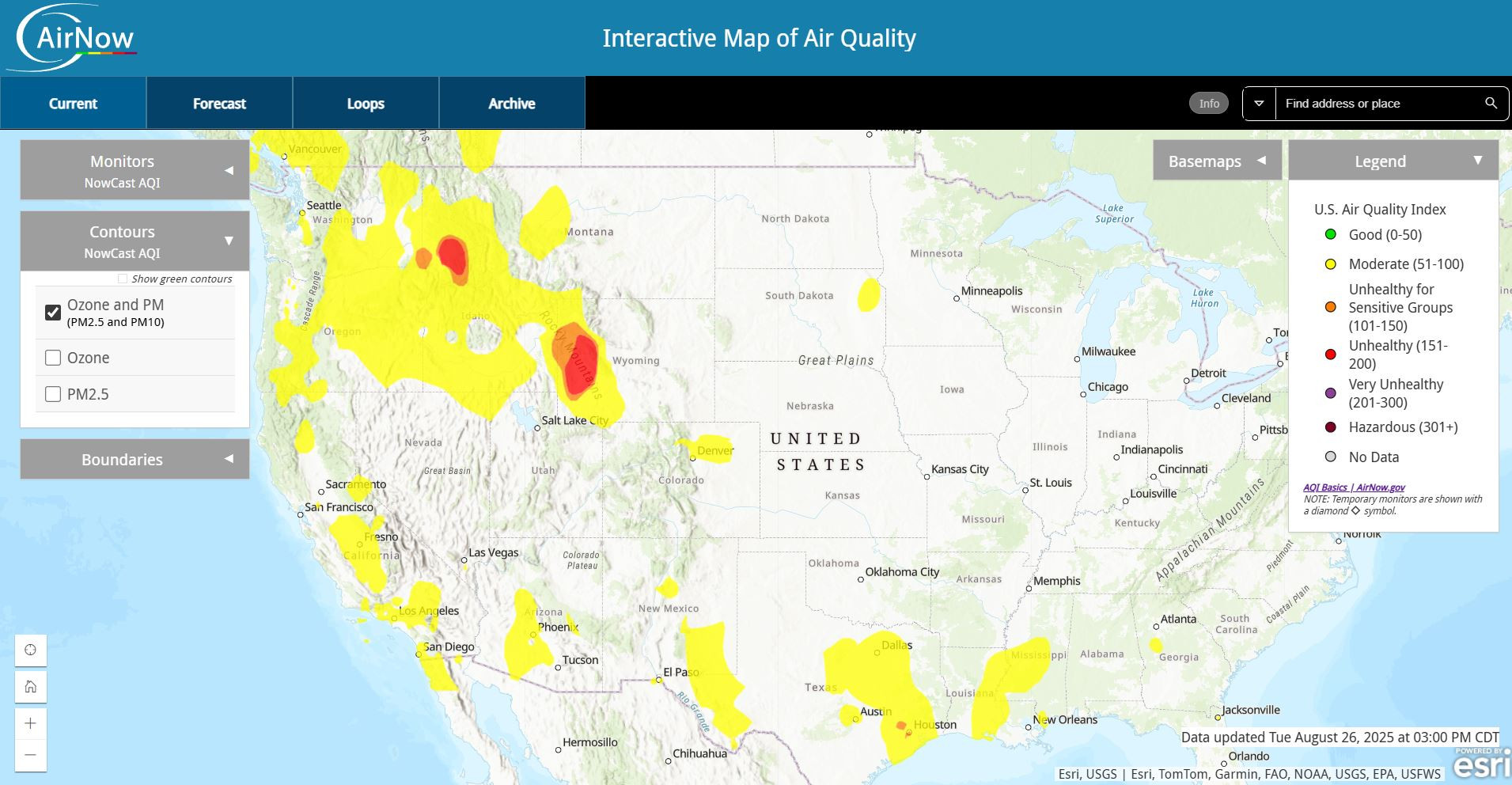Open the AQI Basics | AirNow.gov link
This screenshot has height=785, width=1512.
pyautogui.click(x=1355, y=487)
